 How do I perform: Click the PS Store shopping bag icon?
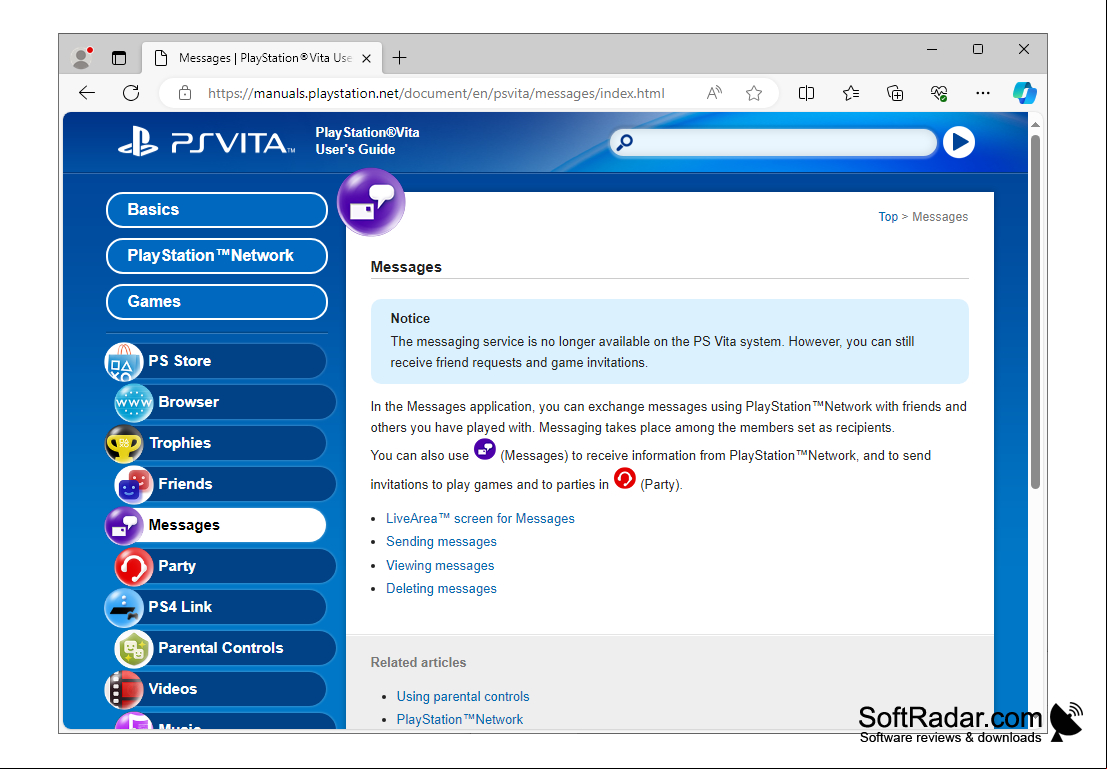[x=124, y=362]
